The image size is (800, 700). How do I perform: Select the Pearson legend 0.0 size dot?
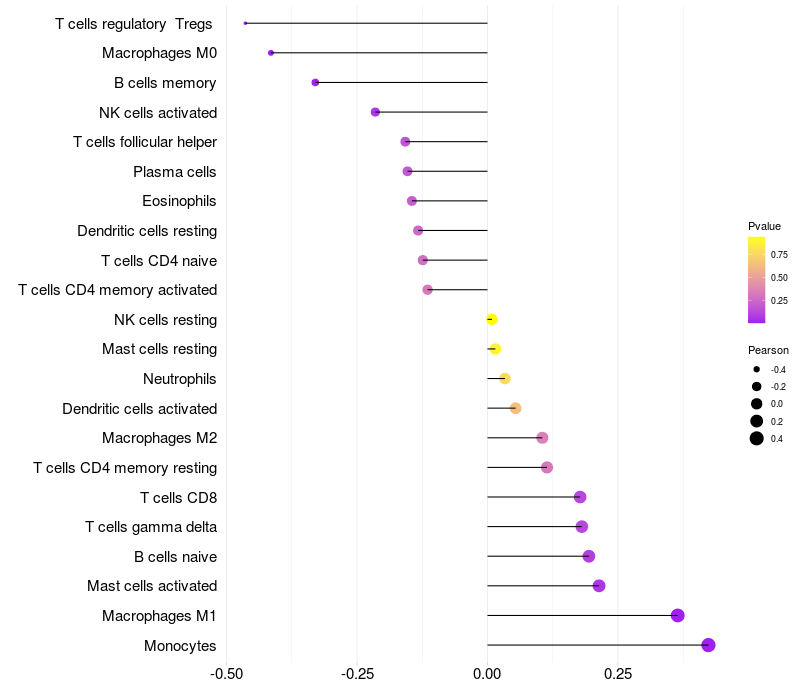point(757,404)
